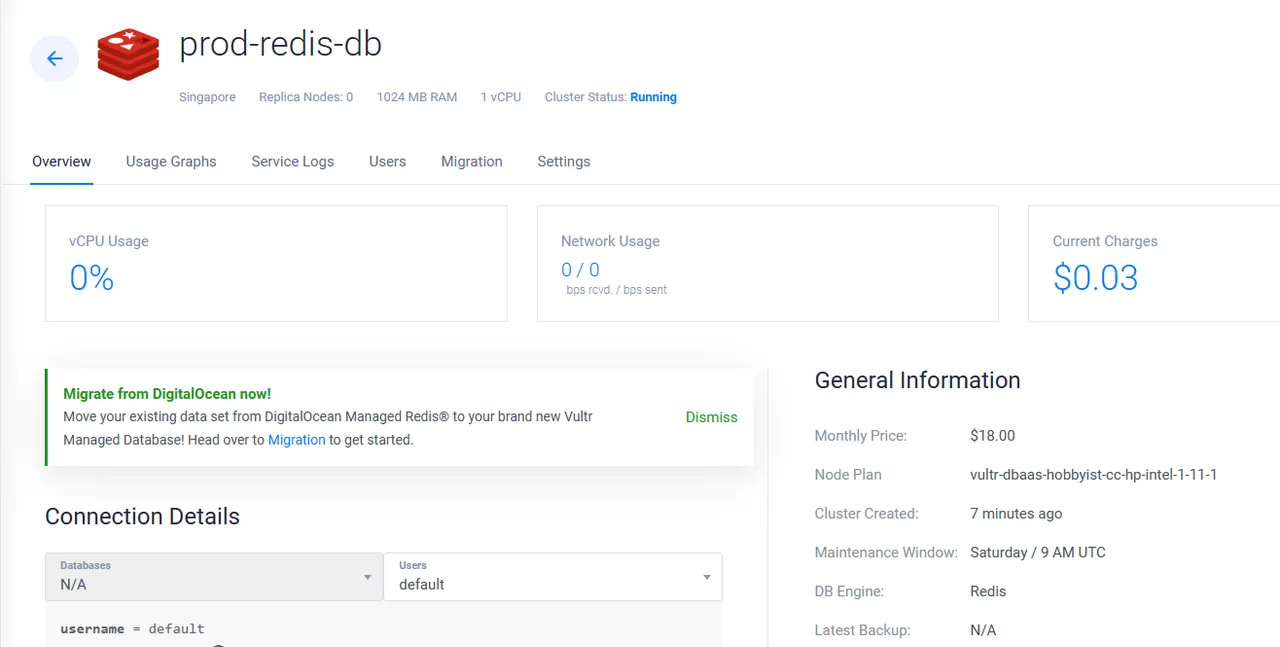Click the Migrate from DigitalOcean now! heading
Viewport: 1280px width, 647px height.
[167, 394]
